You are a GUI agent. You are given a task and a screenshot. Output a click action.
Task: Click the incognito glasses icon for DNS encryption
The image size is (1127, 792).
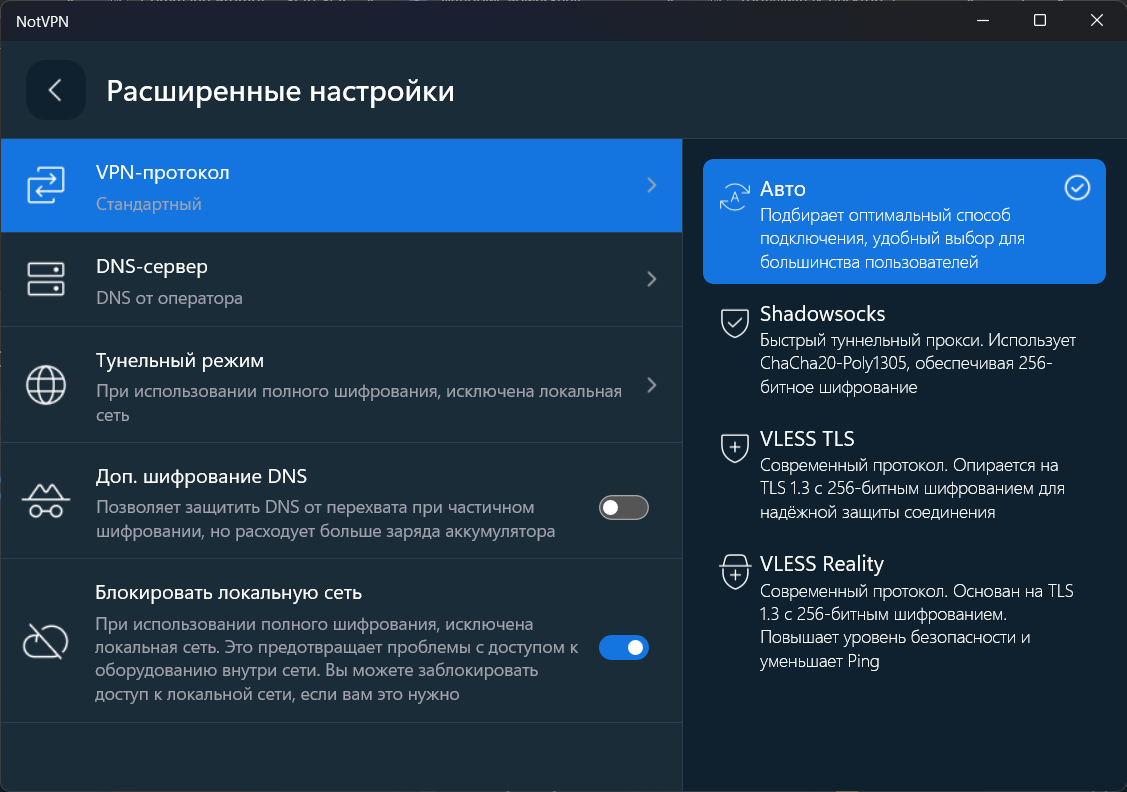(x=46, y=501)
